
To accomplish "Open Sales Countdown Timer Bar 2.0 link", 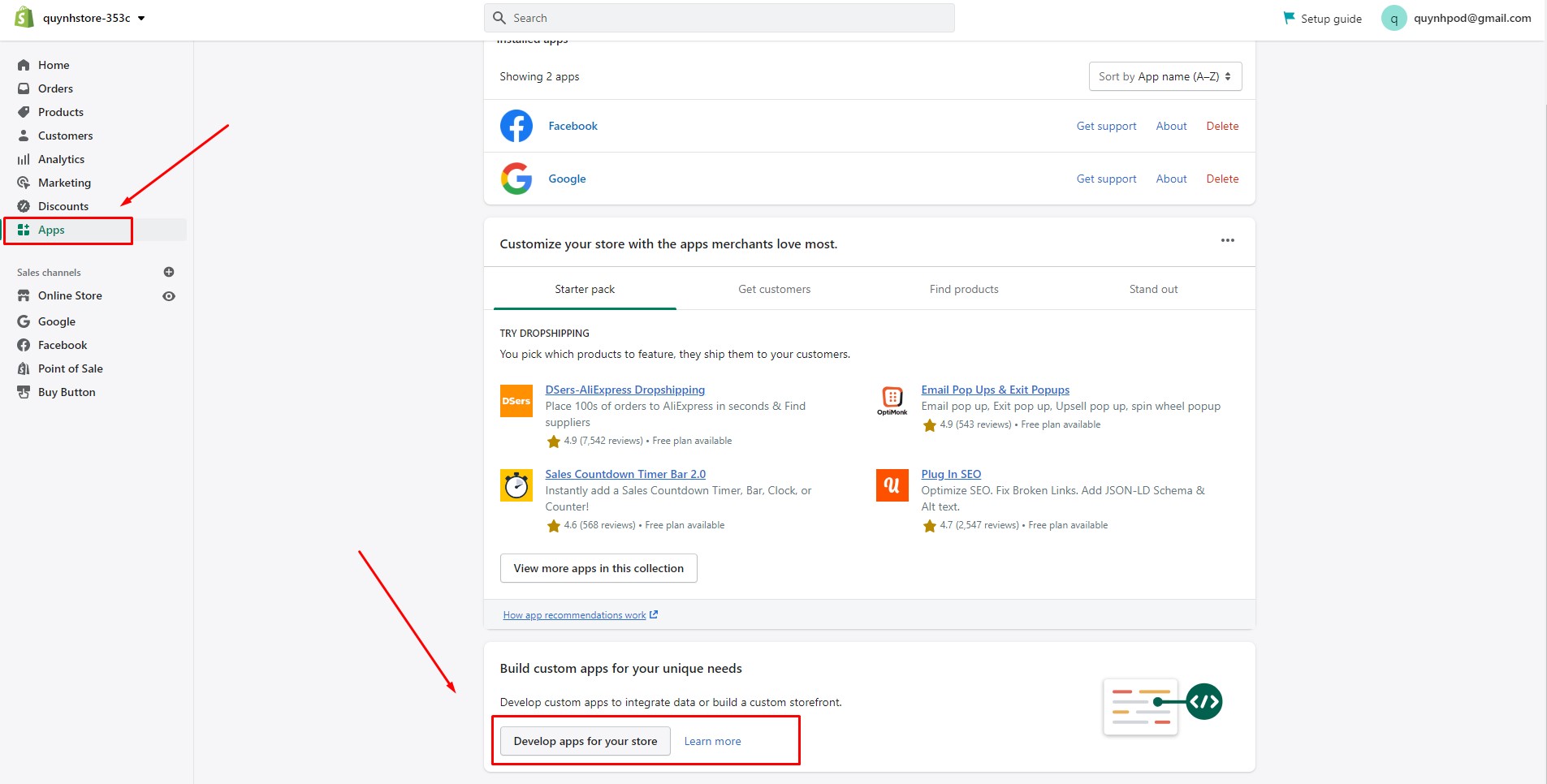I will click(625, 474).
